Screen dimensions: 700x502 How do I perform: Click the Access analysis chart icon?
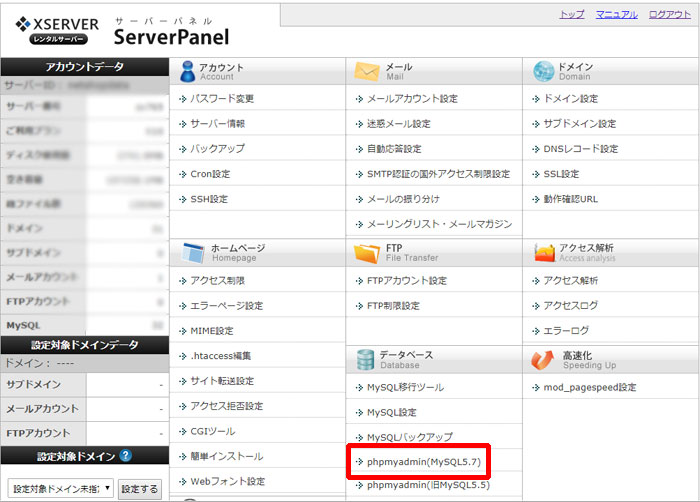tap(544, 253)
